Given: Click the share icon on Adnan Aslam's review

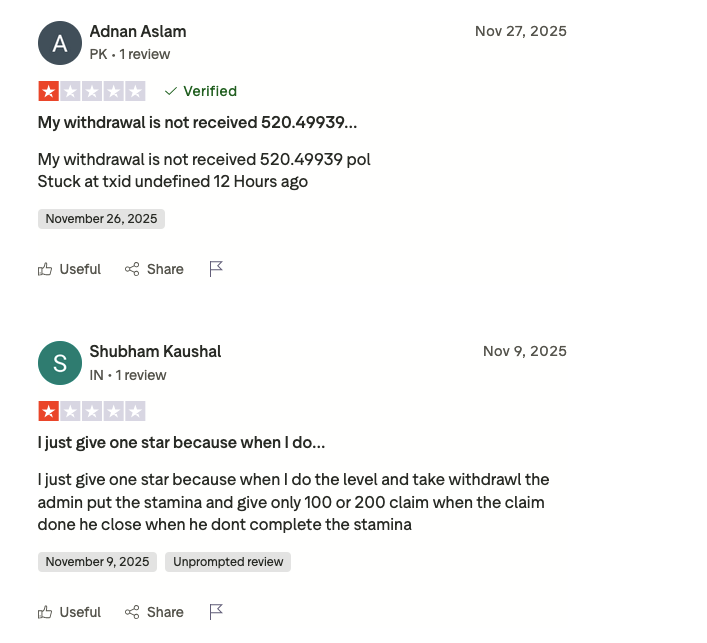Looking at the screenshot, I should click(132, 269).
